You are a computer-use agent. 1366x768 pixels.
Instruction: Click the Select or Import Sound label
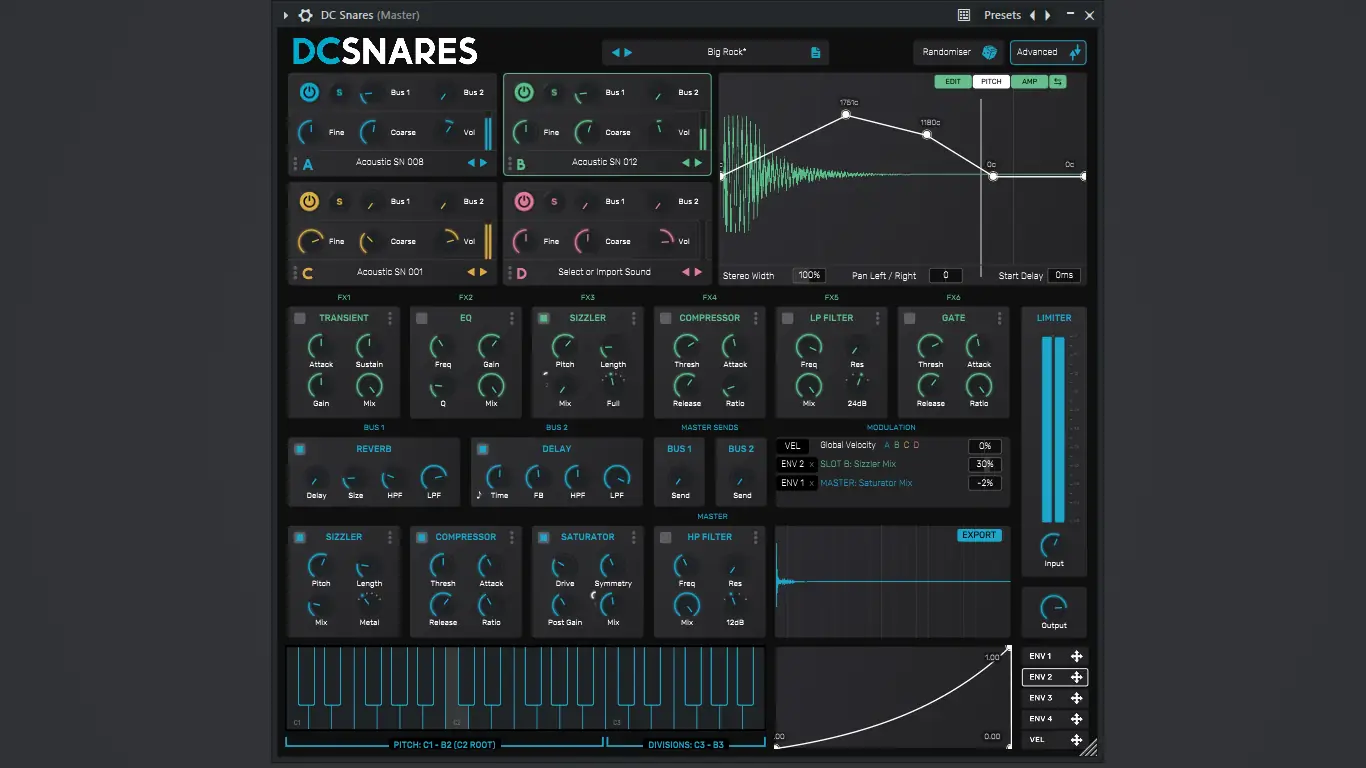(604, 272)
